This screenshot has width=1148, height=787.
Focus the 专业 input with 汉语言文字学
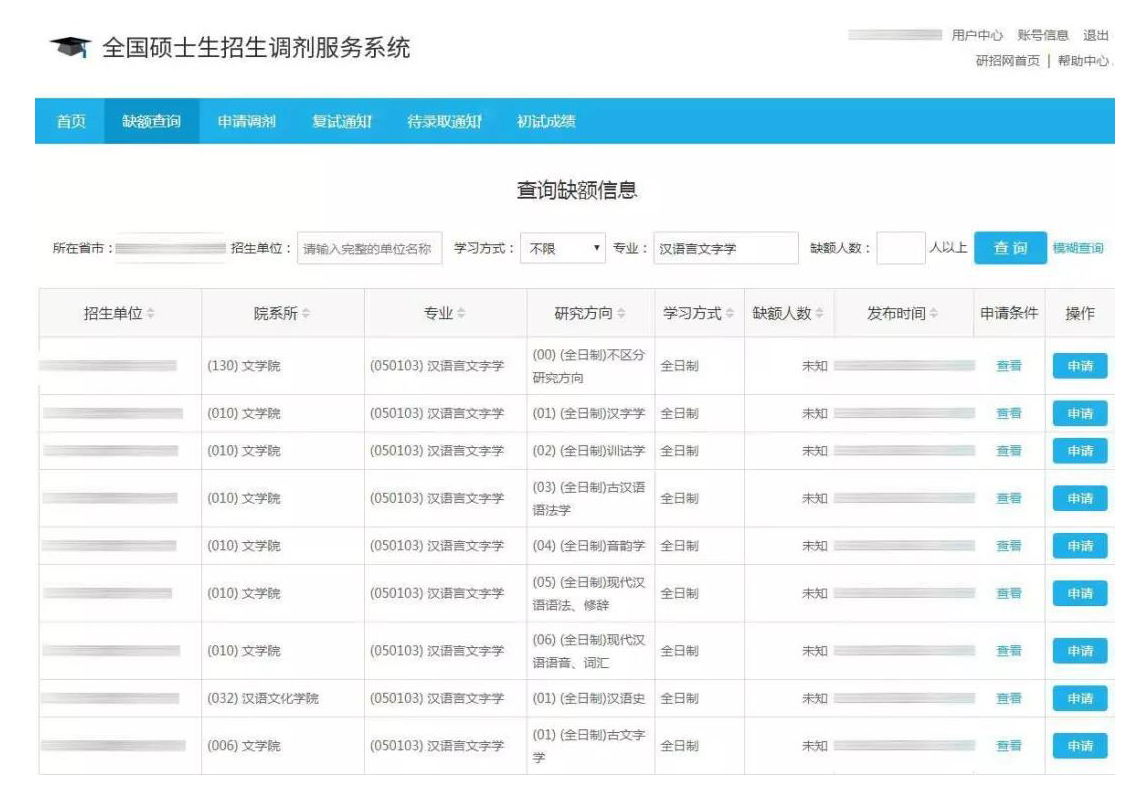tap(726, 249)
